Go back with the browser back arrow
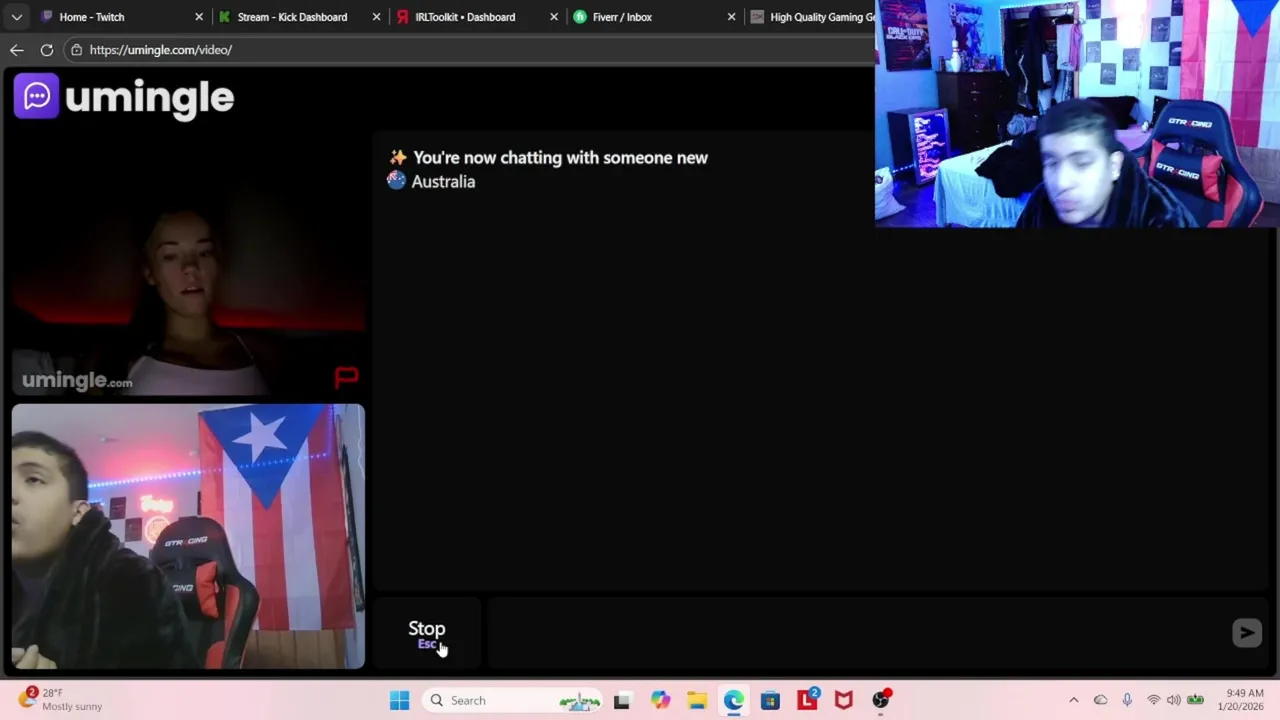Viewport: 1280px width, 720px height. (x=17, y=50)
